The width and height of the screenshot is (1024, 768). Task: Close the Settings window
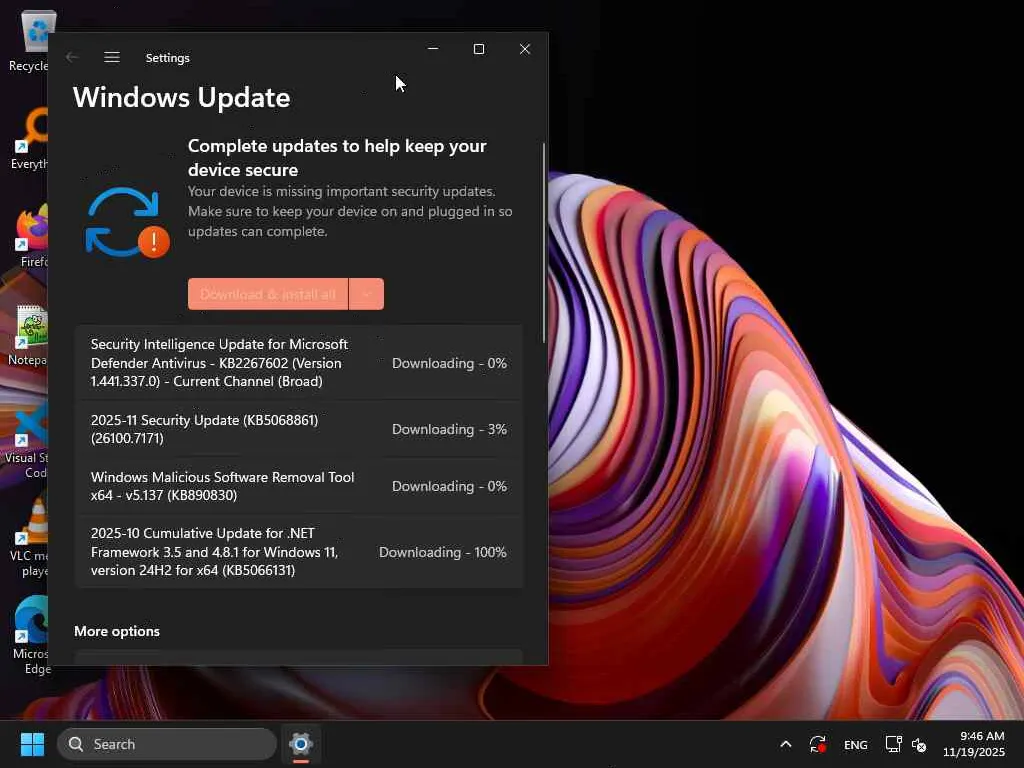[524, 49]
